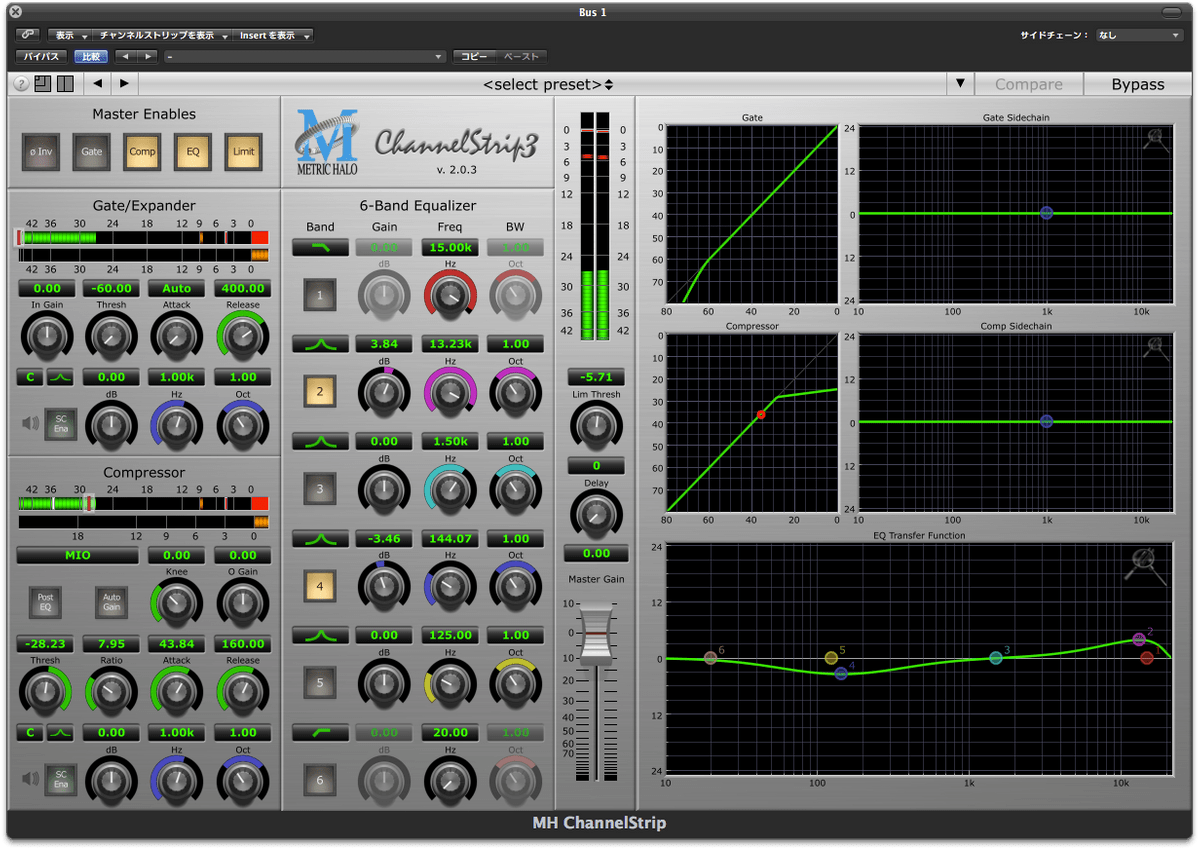Click the Master Gain fader handle
Screen dimensions: 1200x850
[596, 634]
